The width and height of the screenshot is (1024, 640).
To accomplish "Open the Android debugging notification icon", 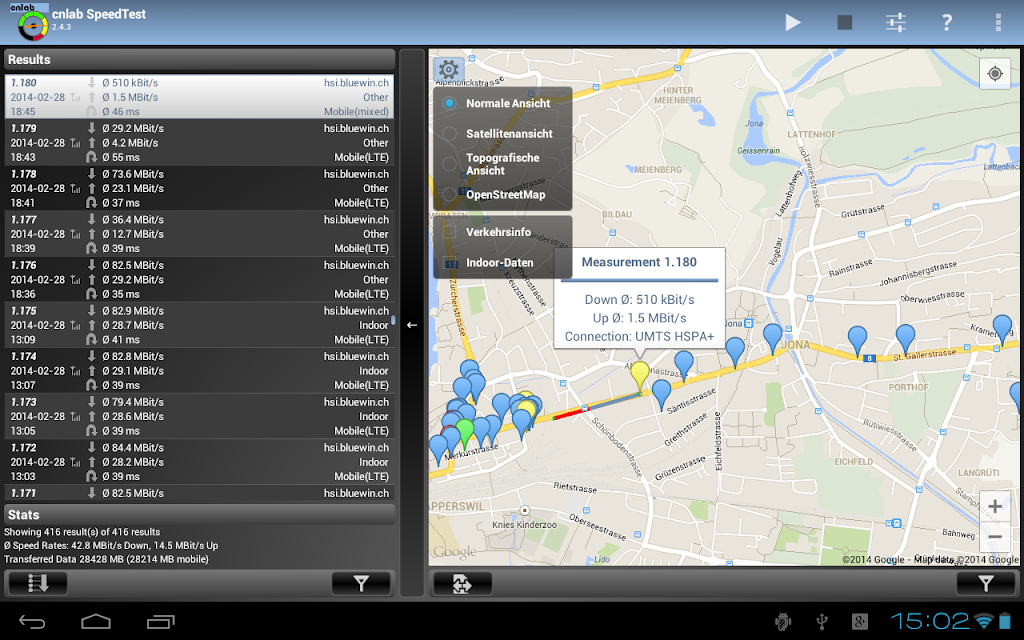I will point(783,621).
